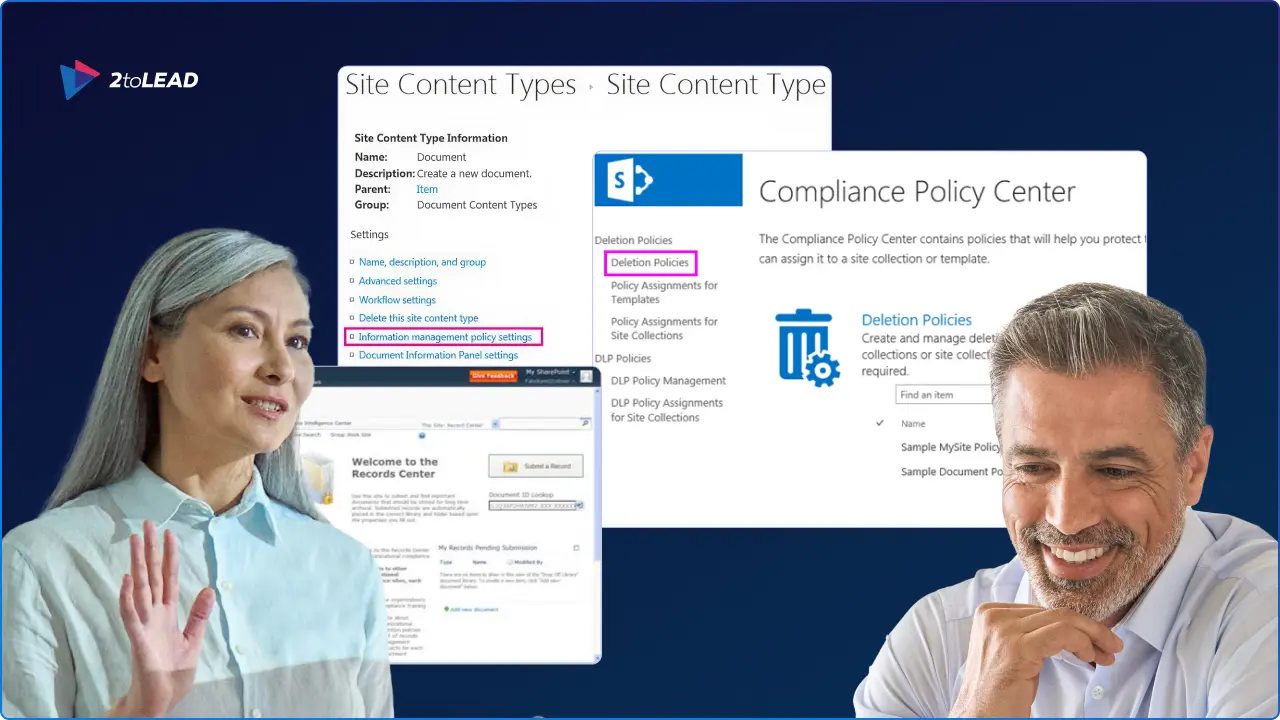Click the Compliance Policy Center title
Viewport: 1280px width, 720px height.
pos(917,192)
